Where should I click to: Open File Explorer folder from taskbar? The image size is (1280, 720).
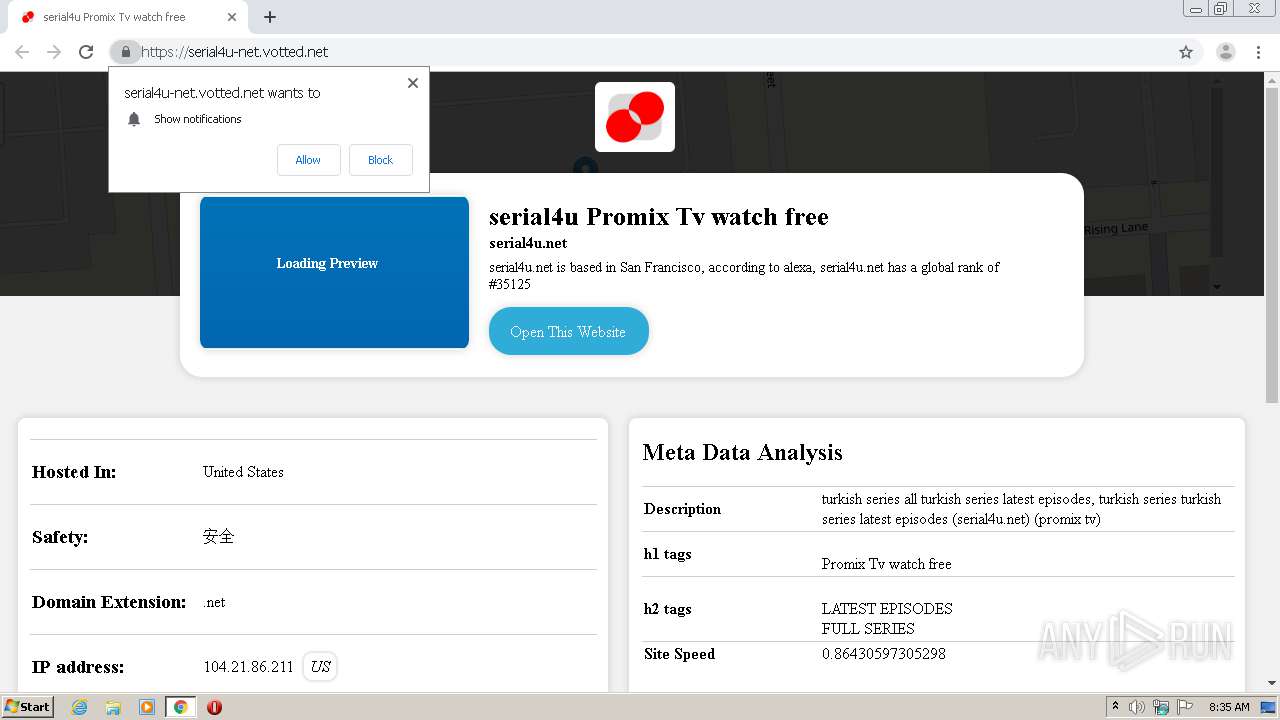[113, 707]
